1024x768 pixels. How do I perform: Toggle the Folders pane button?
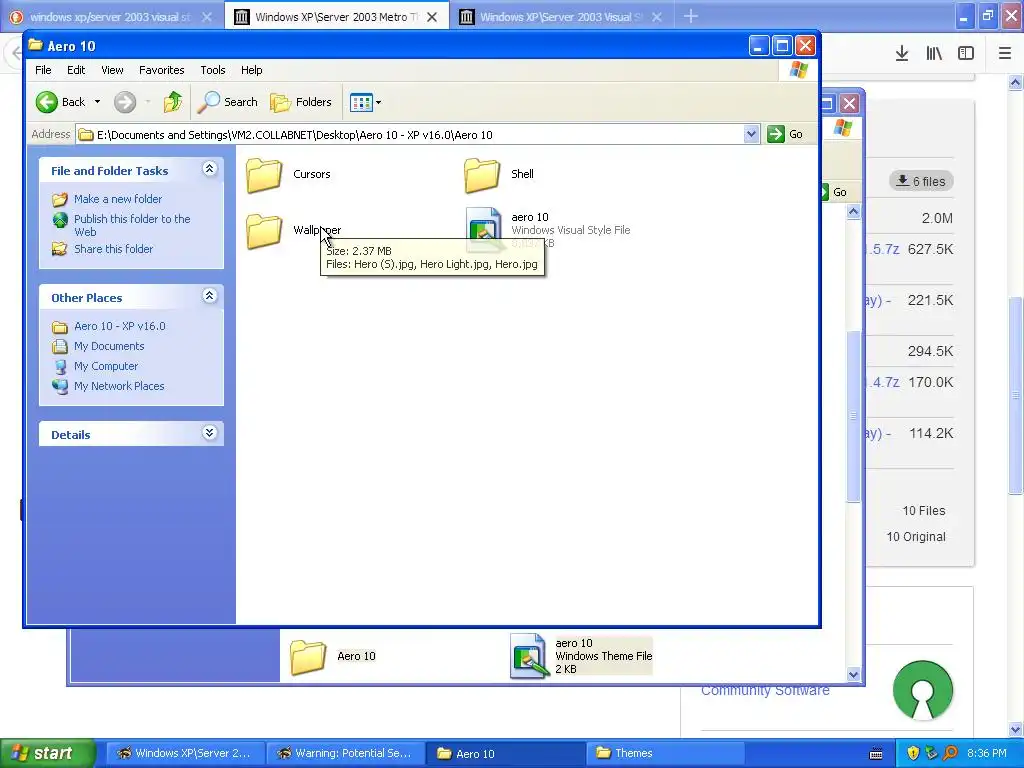(301, 102)
